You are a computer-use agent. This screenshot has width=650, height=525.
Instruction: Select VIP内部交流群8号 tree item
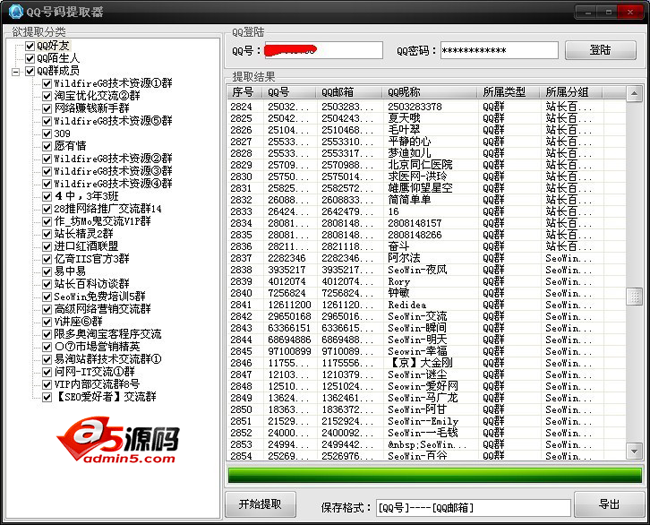coord(97,384)
